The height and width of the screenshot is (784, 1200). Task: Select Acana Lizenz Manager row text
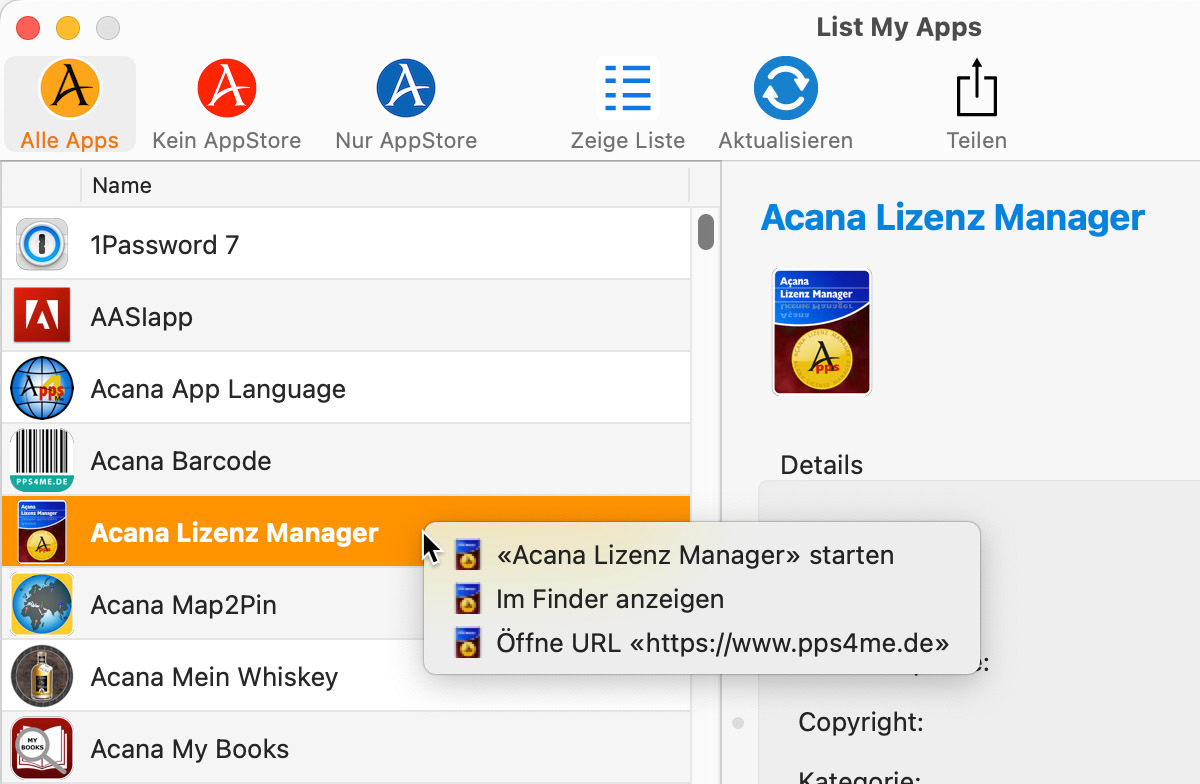point(235,533)
